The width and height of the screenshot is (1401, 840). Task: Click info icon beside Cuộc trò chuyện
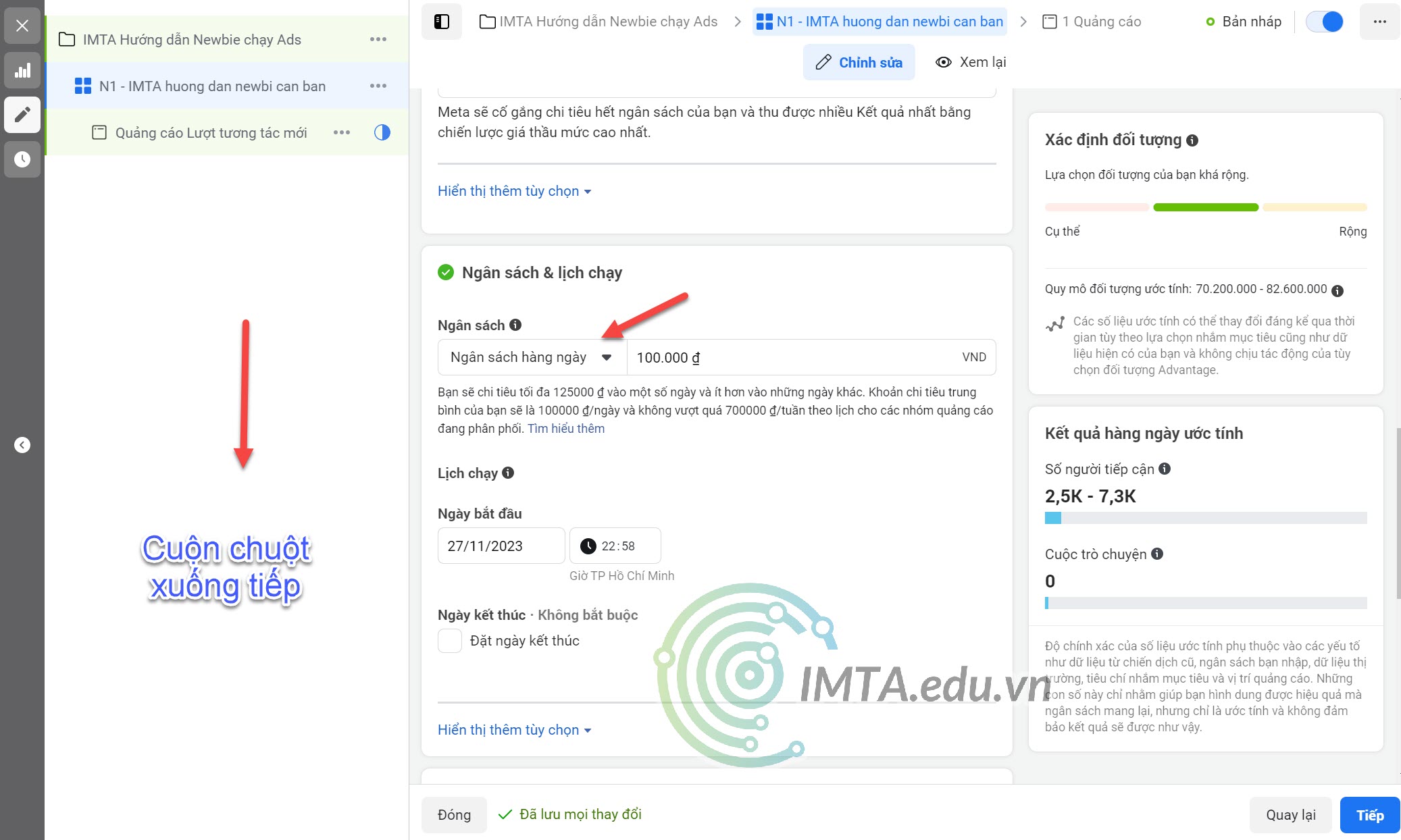tap(1157, 554)
